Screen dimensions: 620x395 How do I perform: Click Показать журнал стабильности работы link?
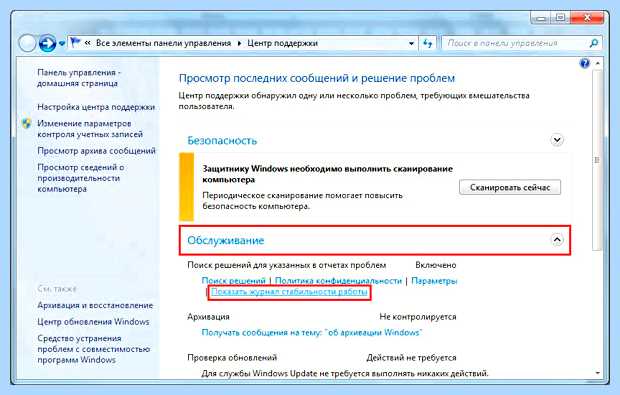[289, 292]
